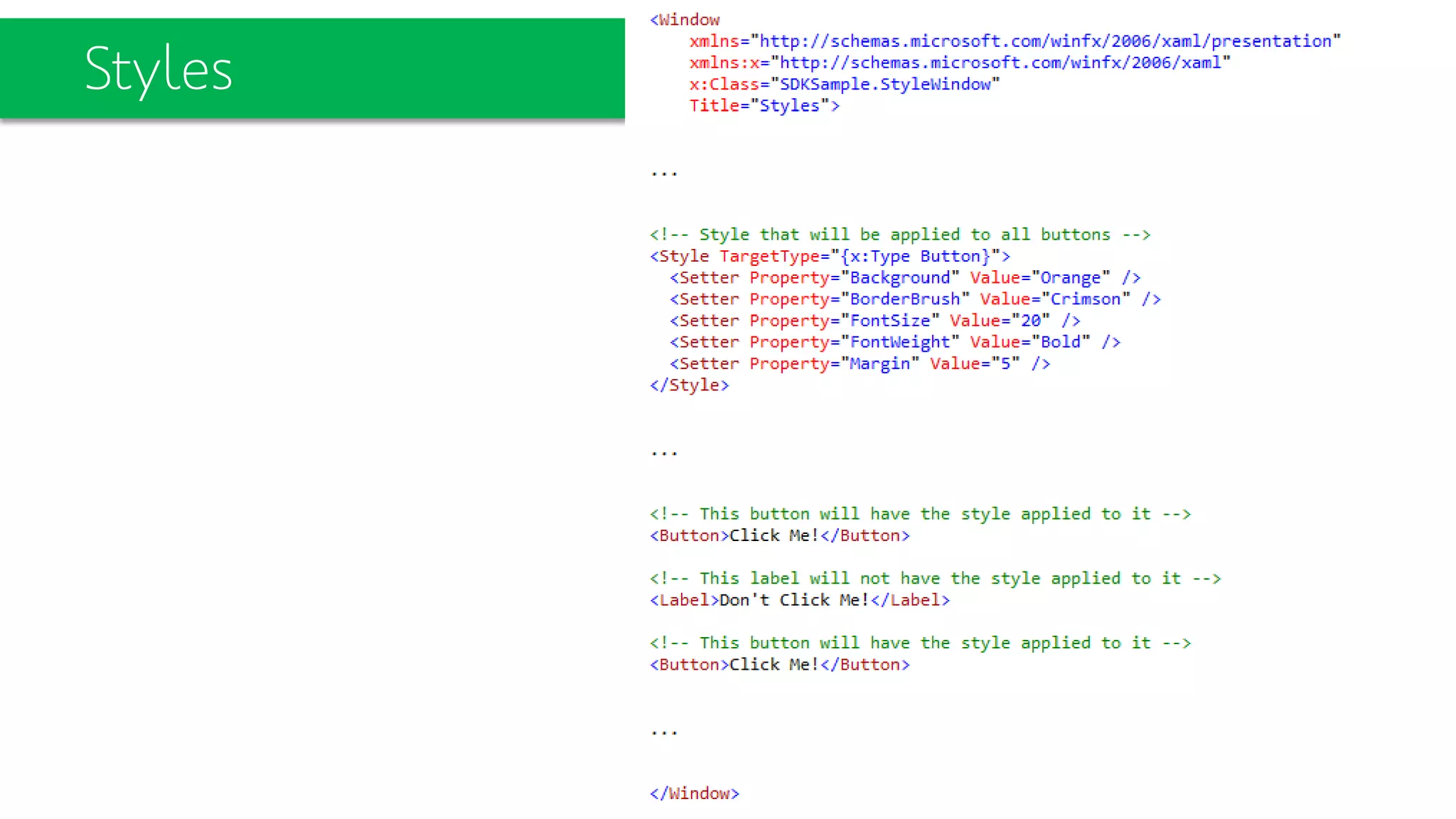Click the first ellipsis below the Title line

pos(664,172)
